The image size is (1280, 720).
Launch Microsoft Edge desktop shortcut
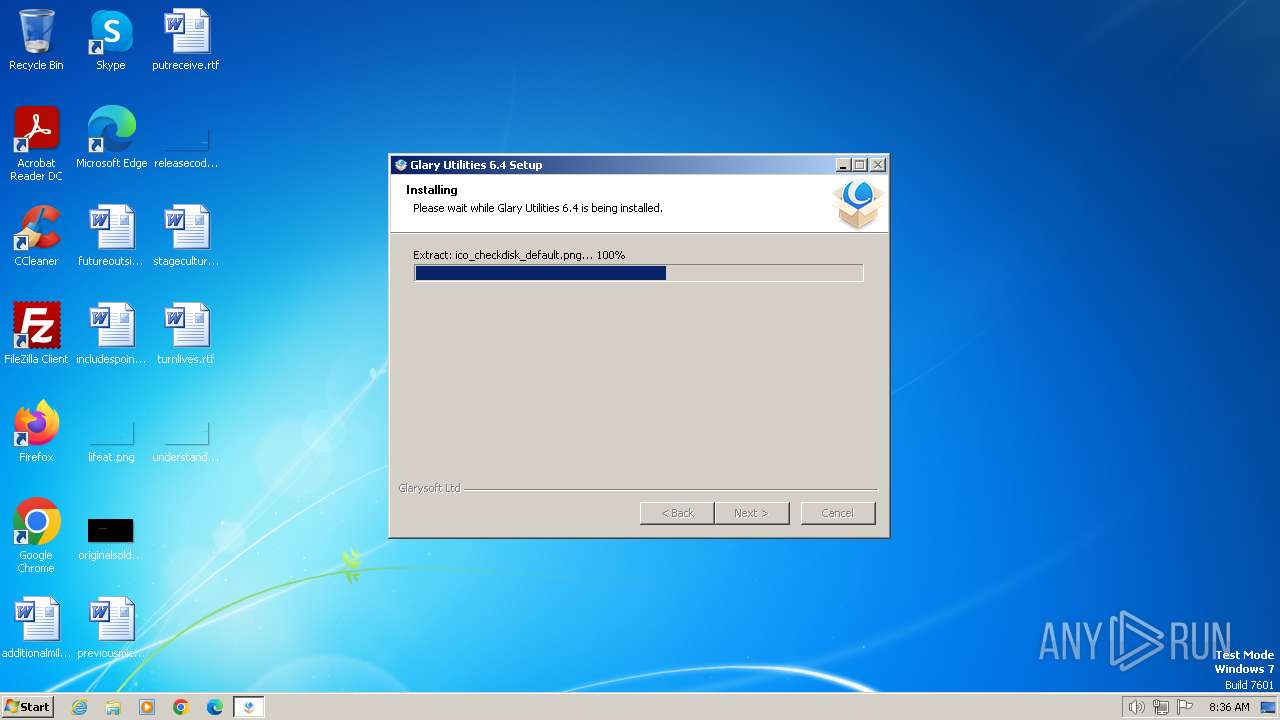coord(111,138)
